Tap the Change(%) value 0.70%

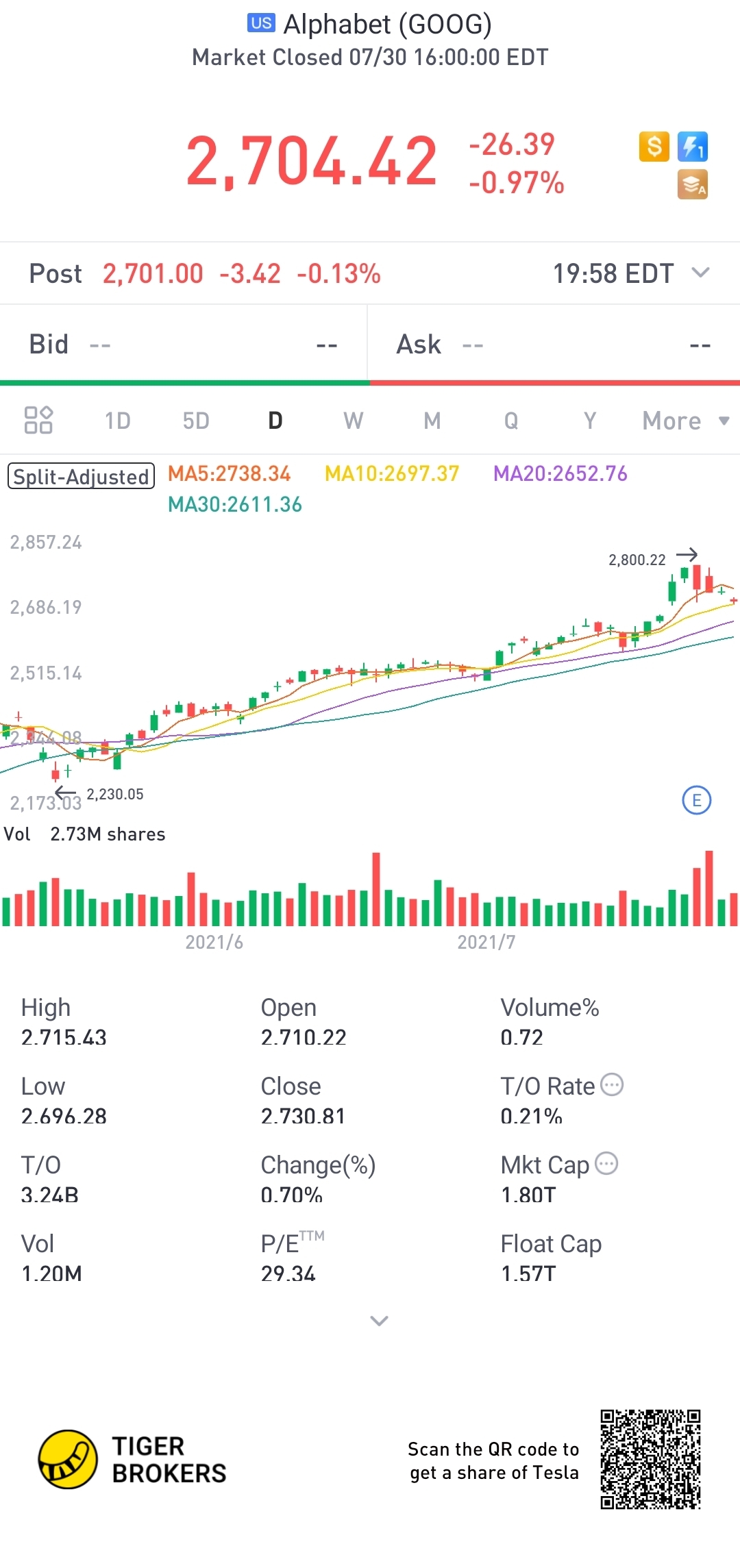[x=292, y=1195]
